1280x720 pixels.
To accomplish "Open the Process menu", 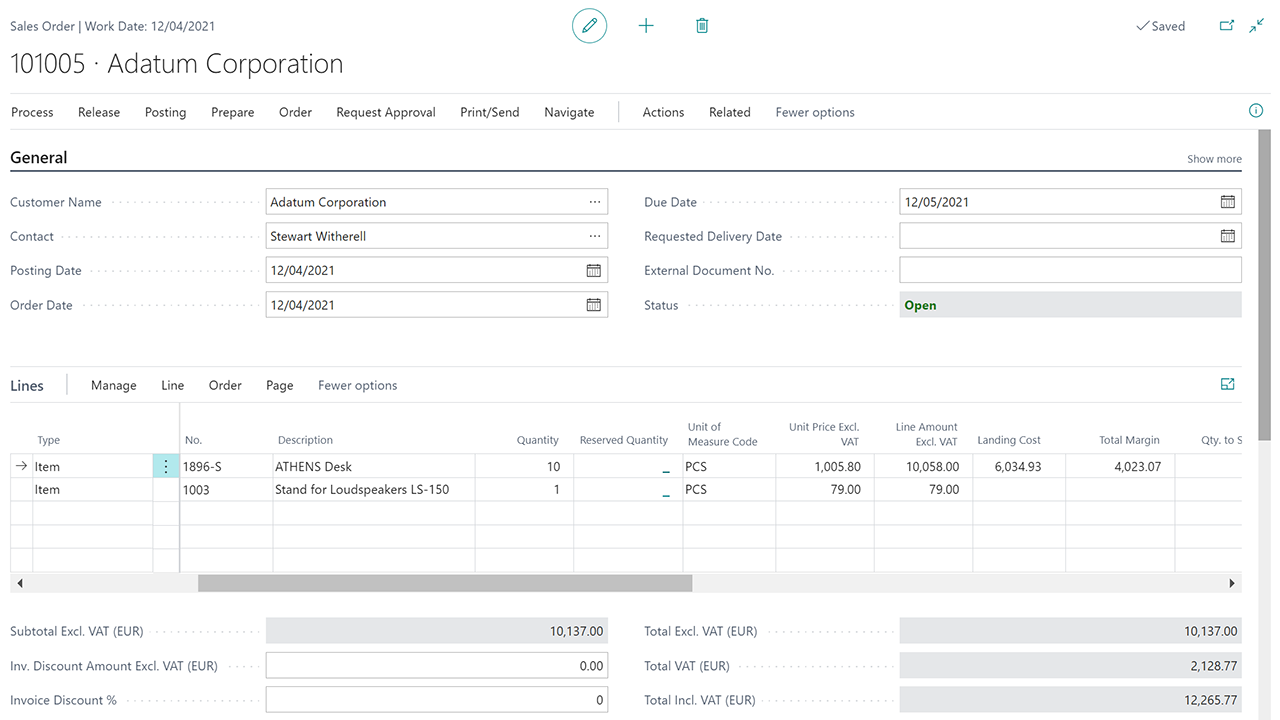I will click(x=32, y=112).
